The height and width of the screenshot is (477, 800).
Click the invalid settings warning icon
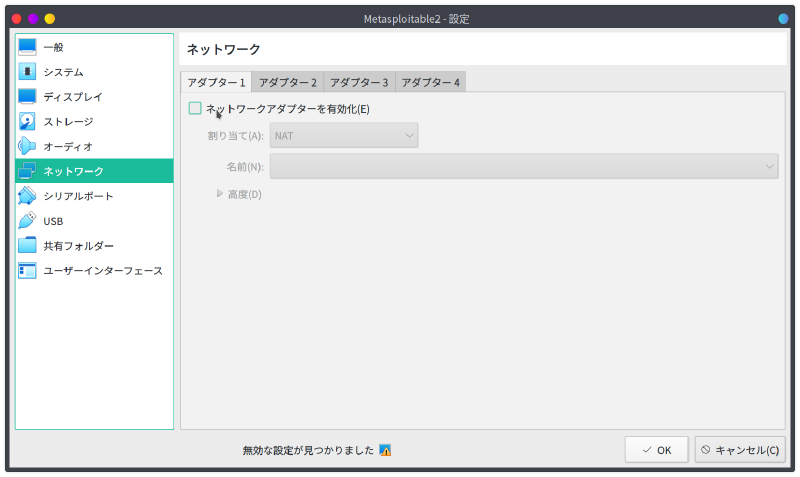pos(385,450)
